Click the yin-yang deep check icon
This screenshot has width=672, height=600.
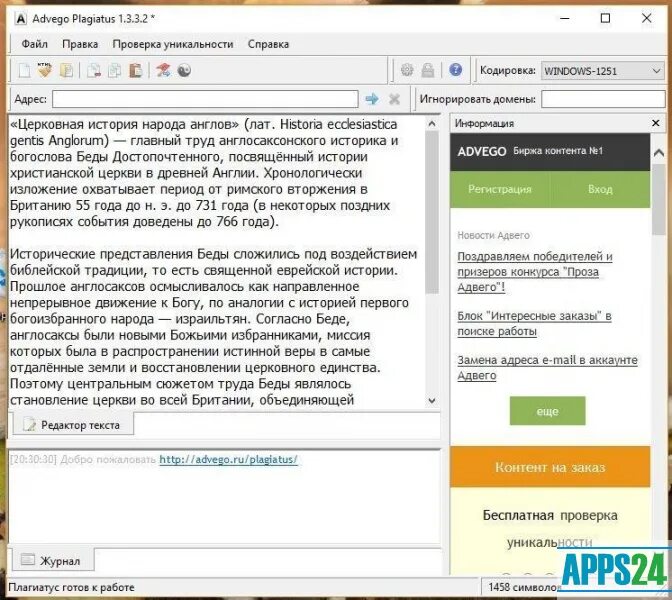click(184, 70)
